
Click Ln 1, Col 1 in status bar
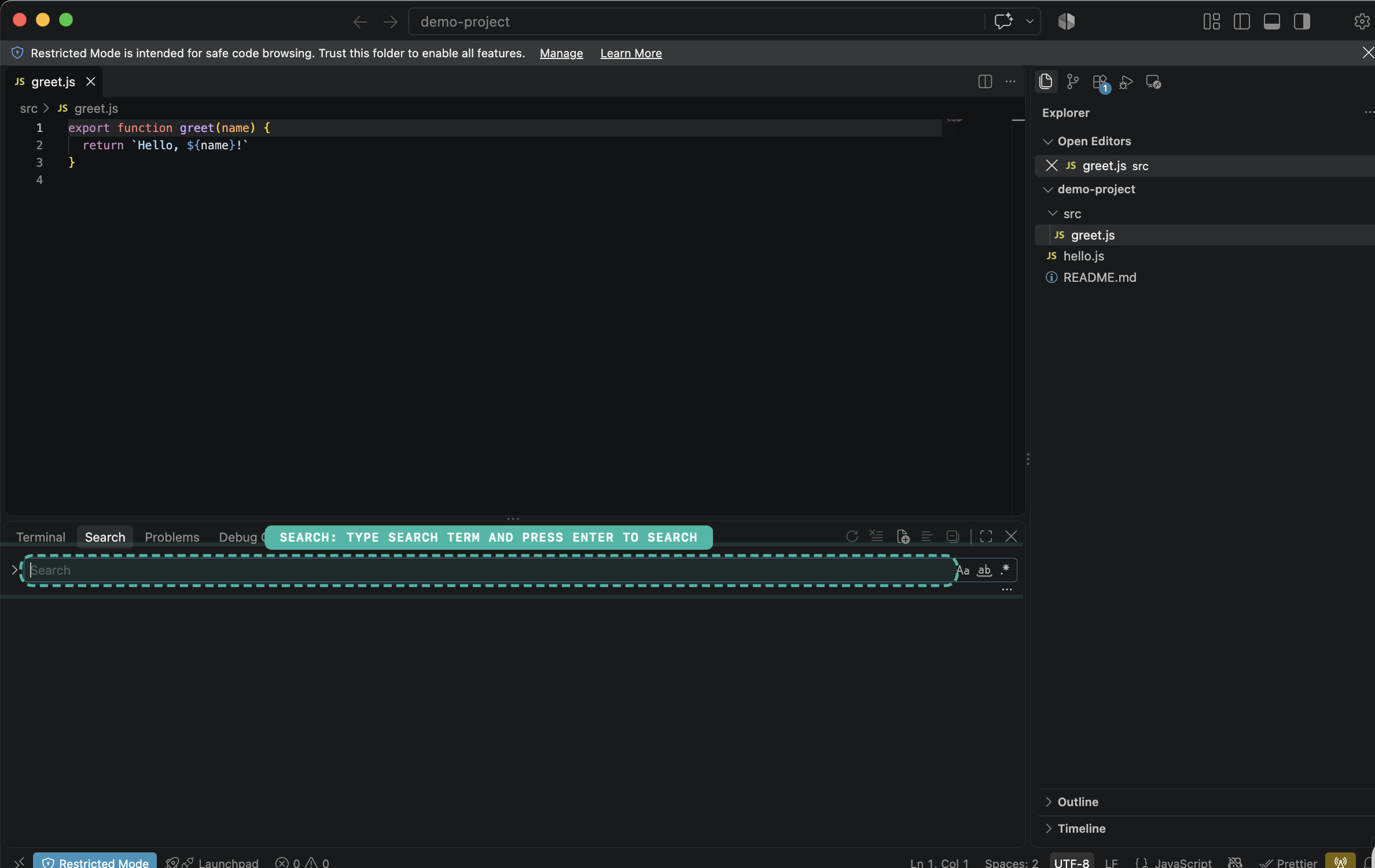[939, 862]
